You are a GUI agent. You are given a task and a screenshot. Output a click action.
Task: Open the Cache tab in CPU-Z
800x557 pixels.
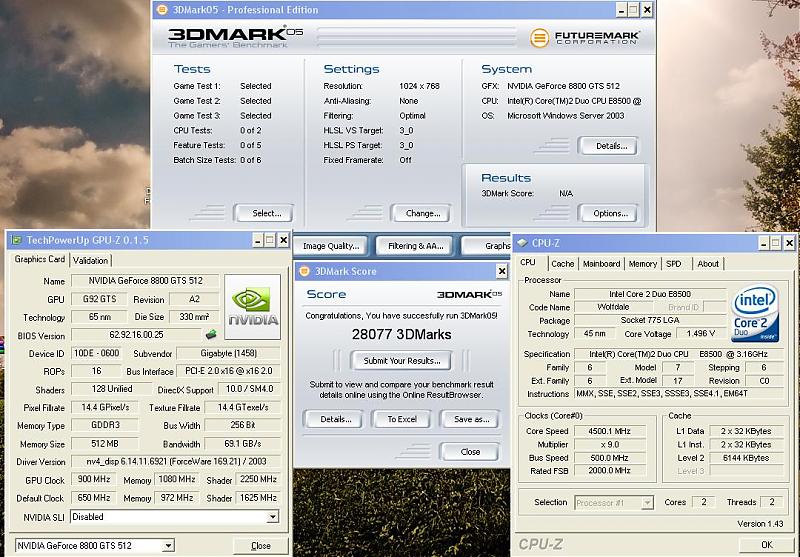[563, 264]
